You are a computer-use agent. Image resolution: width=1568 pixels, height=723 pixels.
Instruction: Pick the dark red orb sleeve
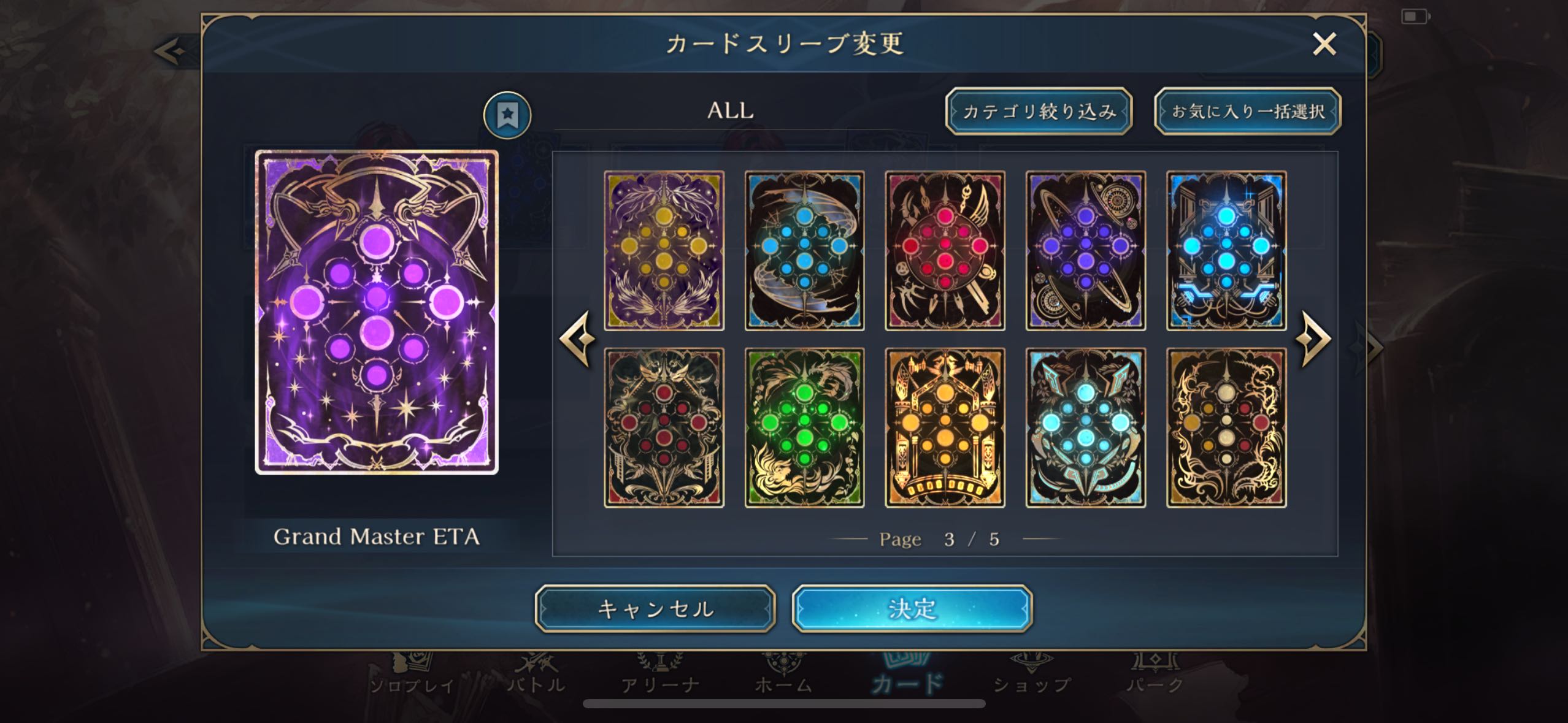pyautogui.click(x=664, y=428)
